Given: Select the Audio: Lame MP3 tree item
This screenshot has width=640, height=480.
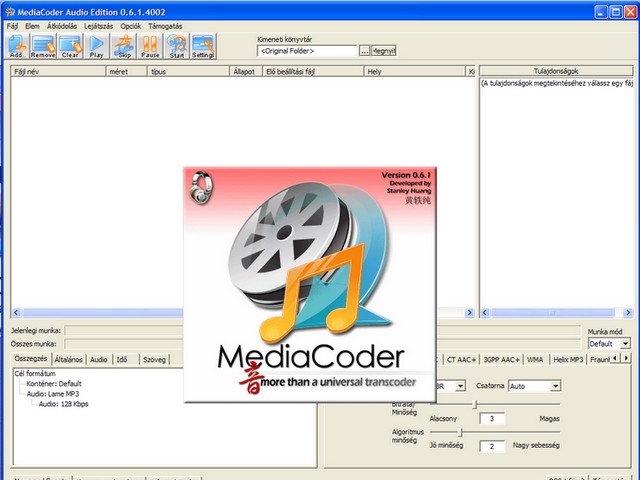Looking at the screenshot, I should point(53,394).
